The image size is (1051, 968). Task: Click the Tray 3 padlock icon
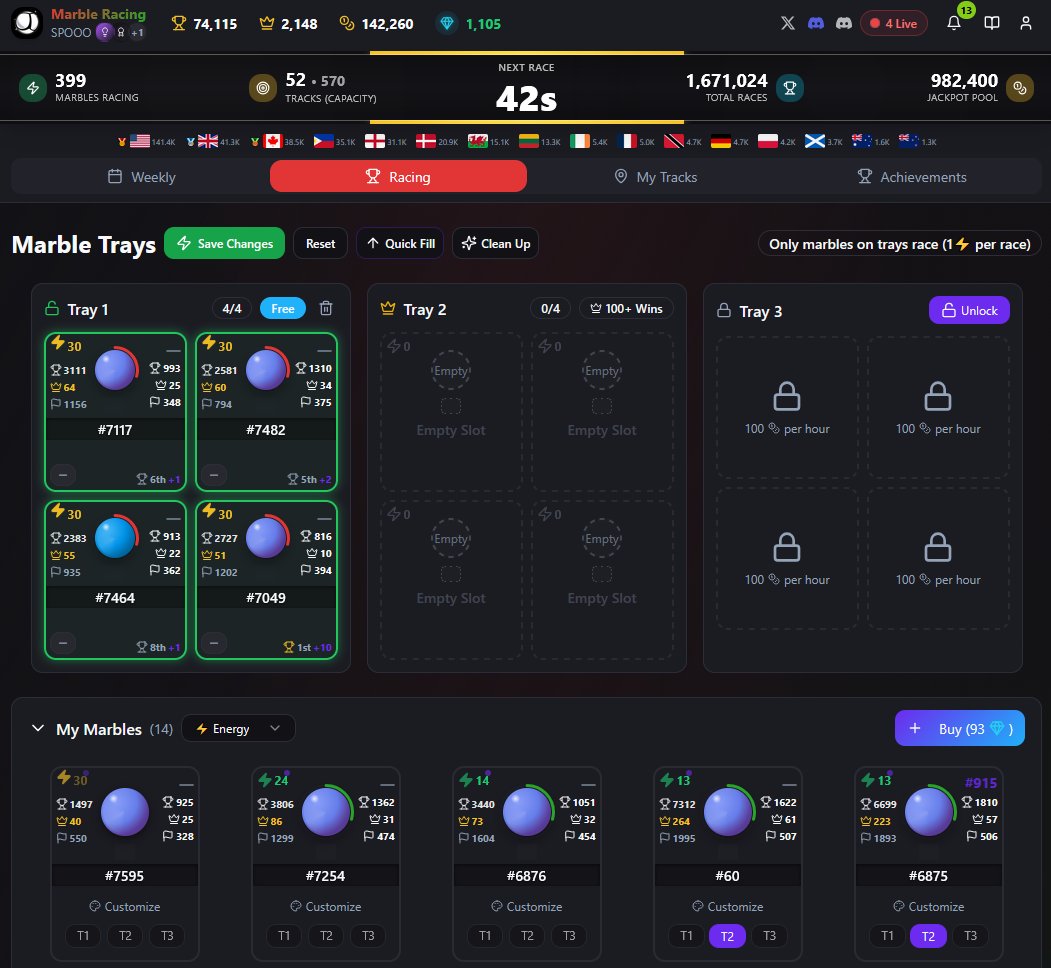[724, 310]
